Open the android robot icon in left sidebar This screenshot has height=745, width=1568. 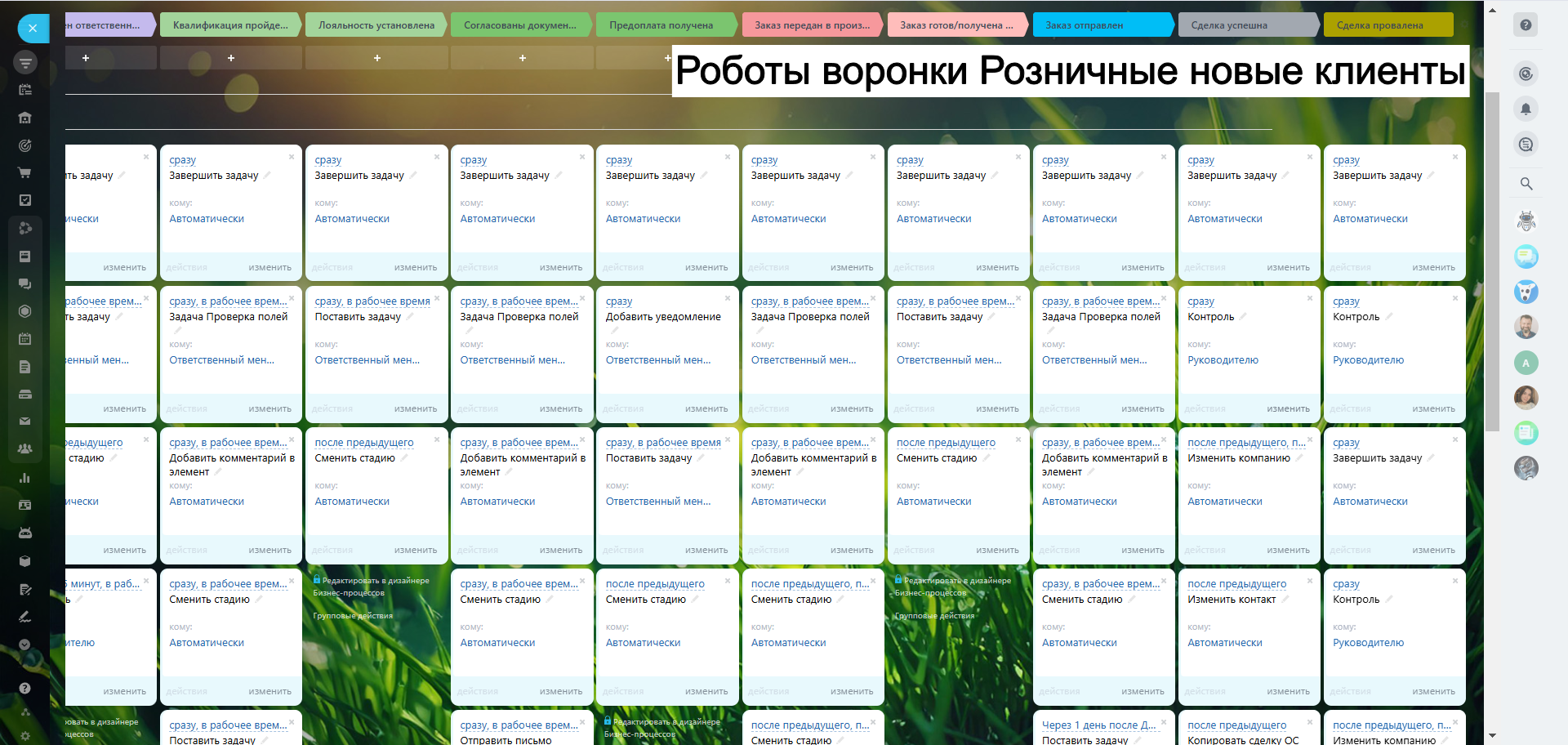(25, 533)
